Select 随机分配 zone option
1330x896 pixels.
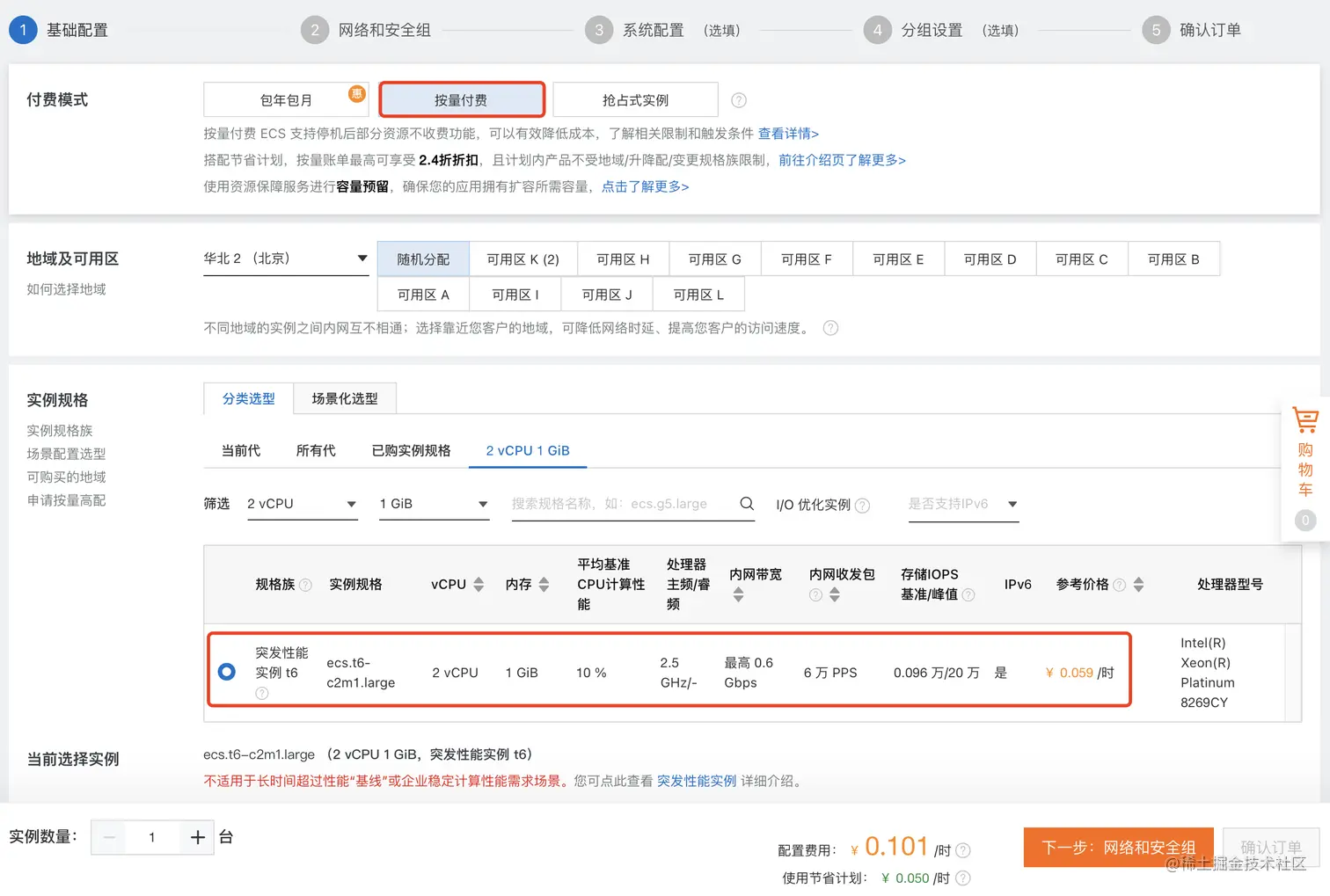423,259
